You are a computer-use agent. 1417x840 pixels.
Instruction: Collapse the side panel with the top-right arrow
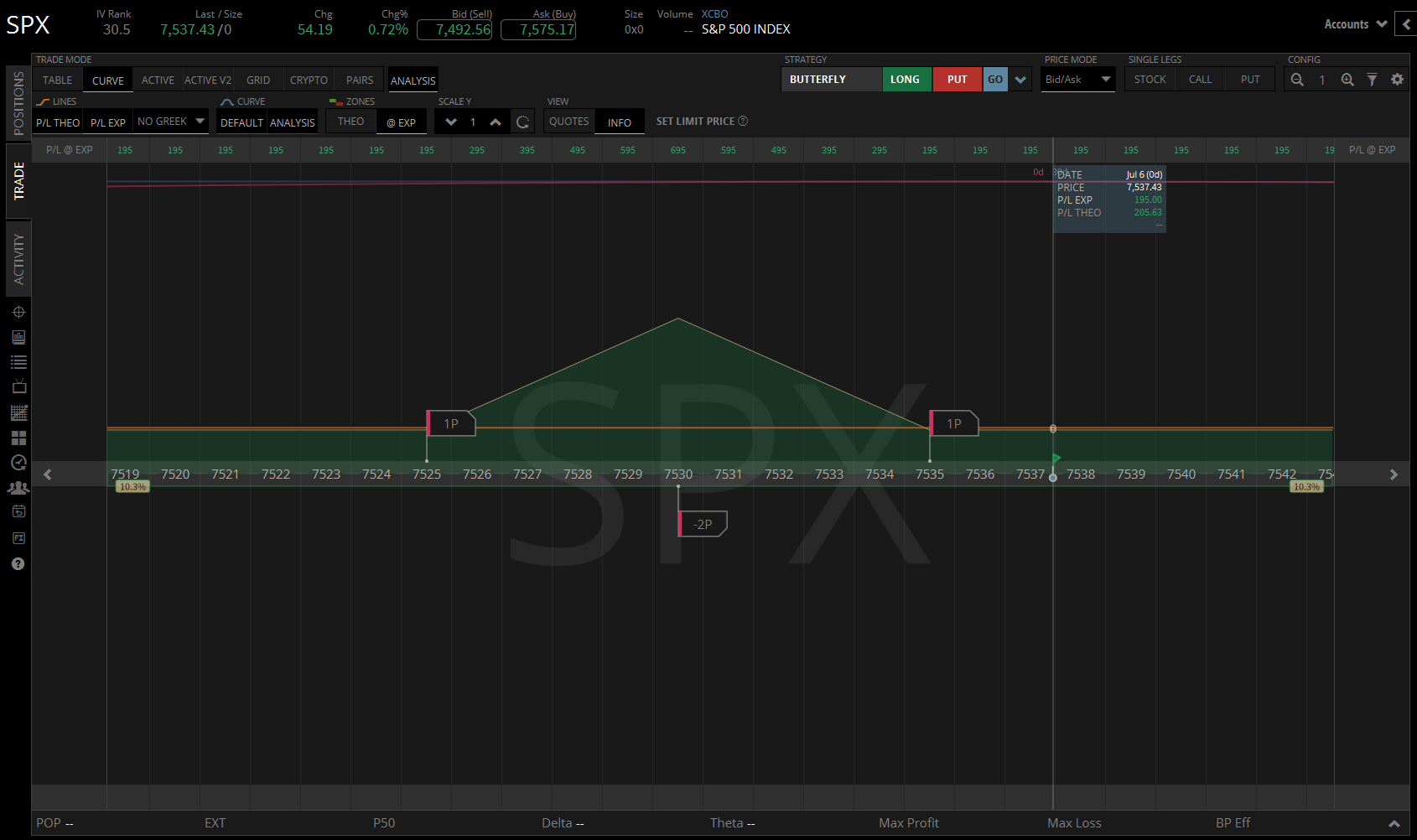coord(1406,24)
